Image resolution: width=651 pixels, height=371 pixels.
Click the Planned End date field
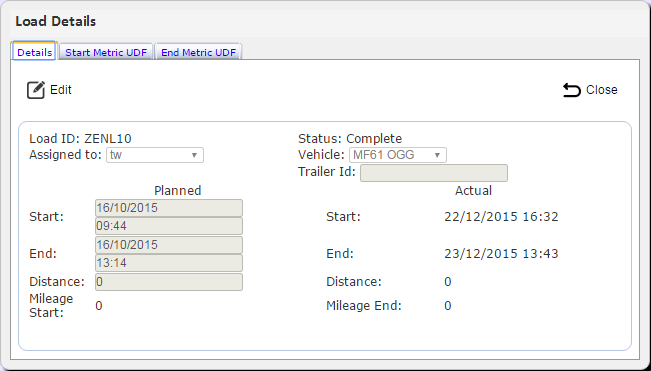point(169,245)
